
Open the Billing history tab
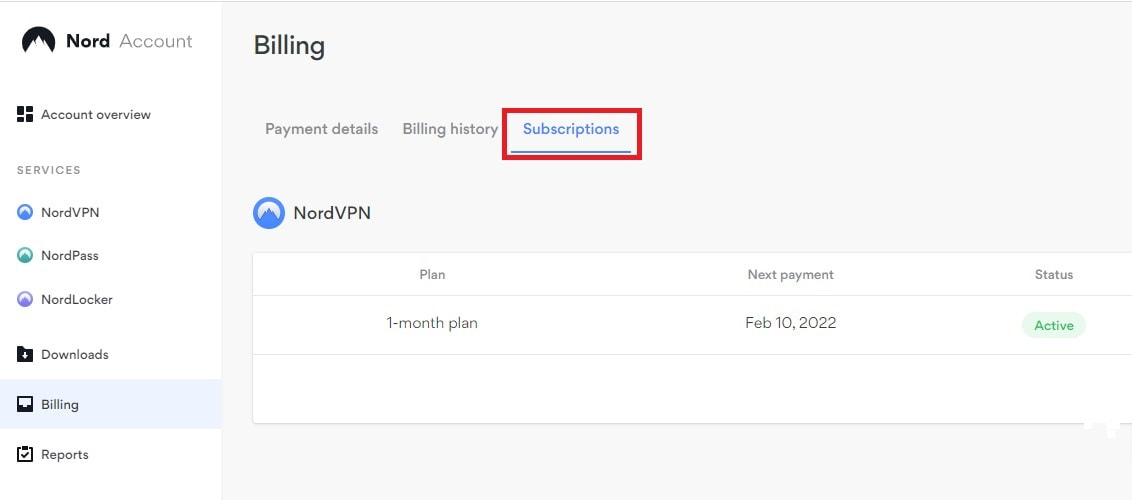click(450, 129)
